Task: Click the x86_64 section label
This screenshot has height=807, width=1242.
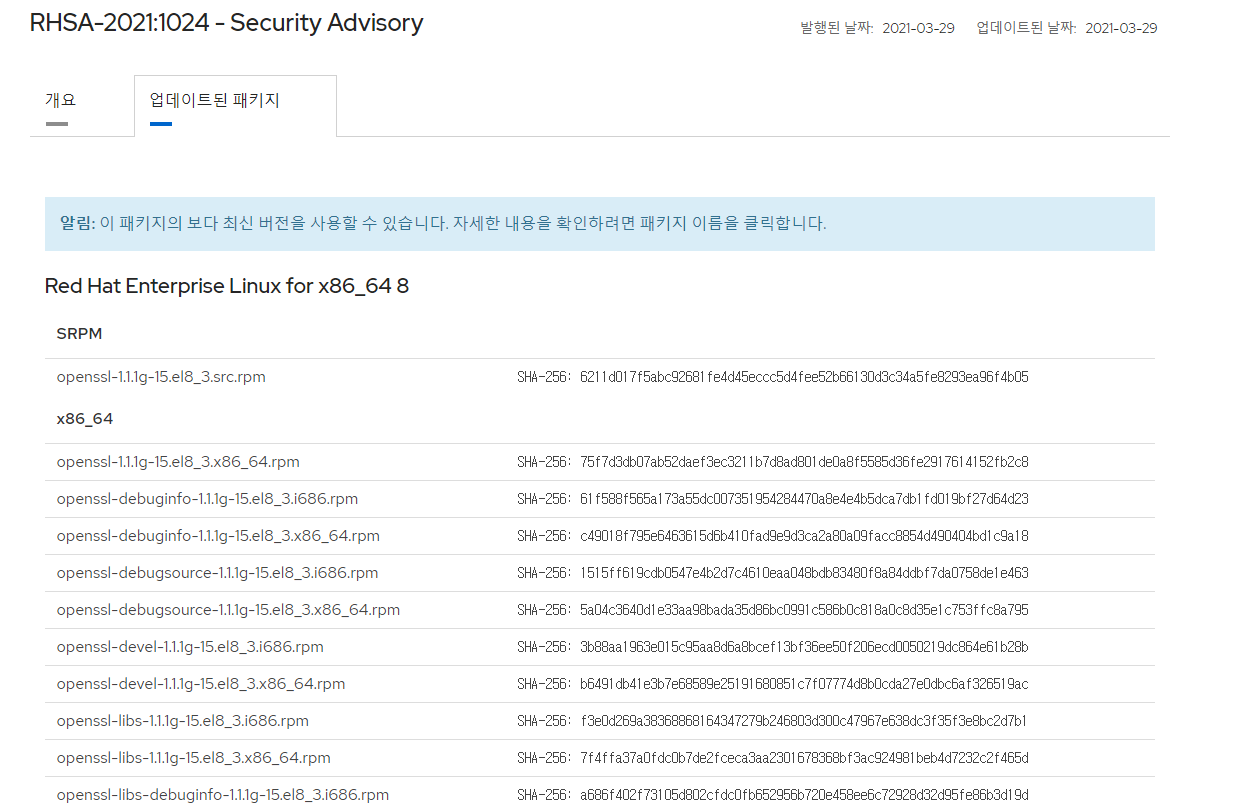Action: [85, 419]
